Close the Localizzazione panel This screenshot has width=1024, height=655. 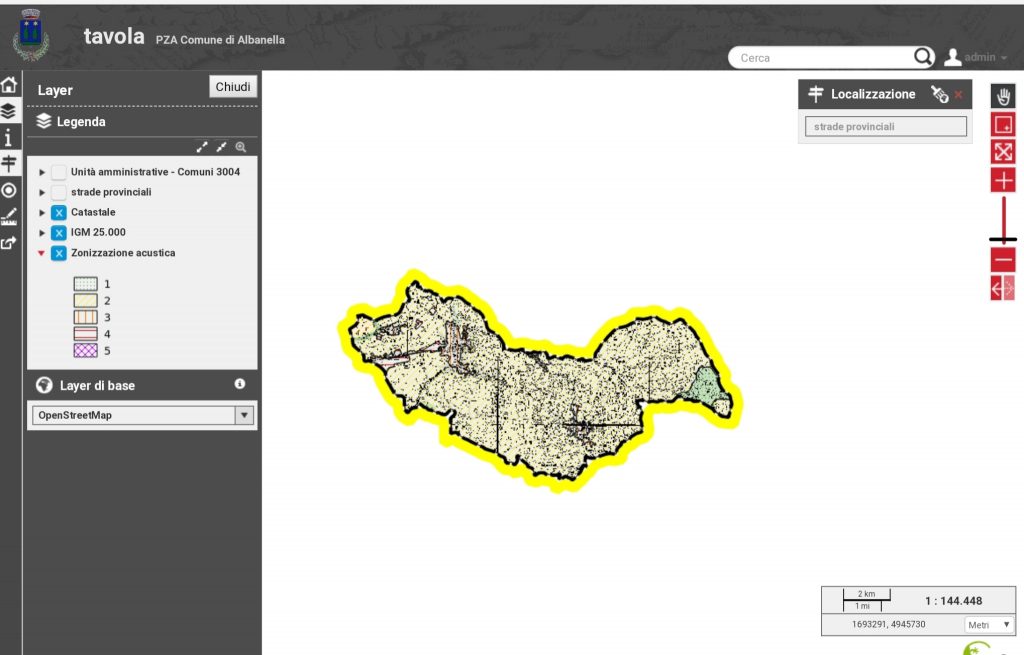958,95
